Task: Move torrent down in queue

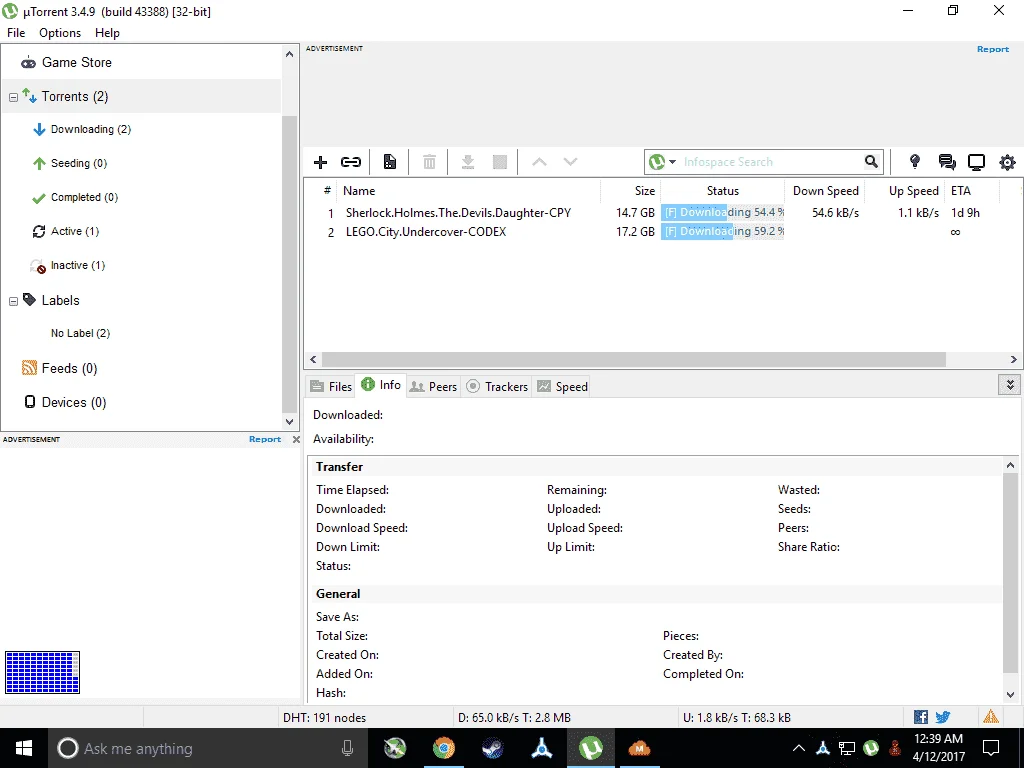Action: tap(570, 162)
